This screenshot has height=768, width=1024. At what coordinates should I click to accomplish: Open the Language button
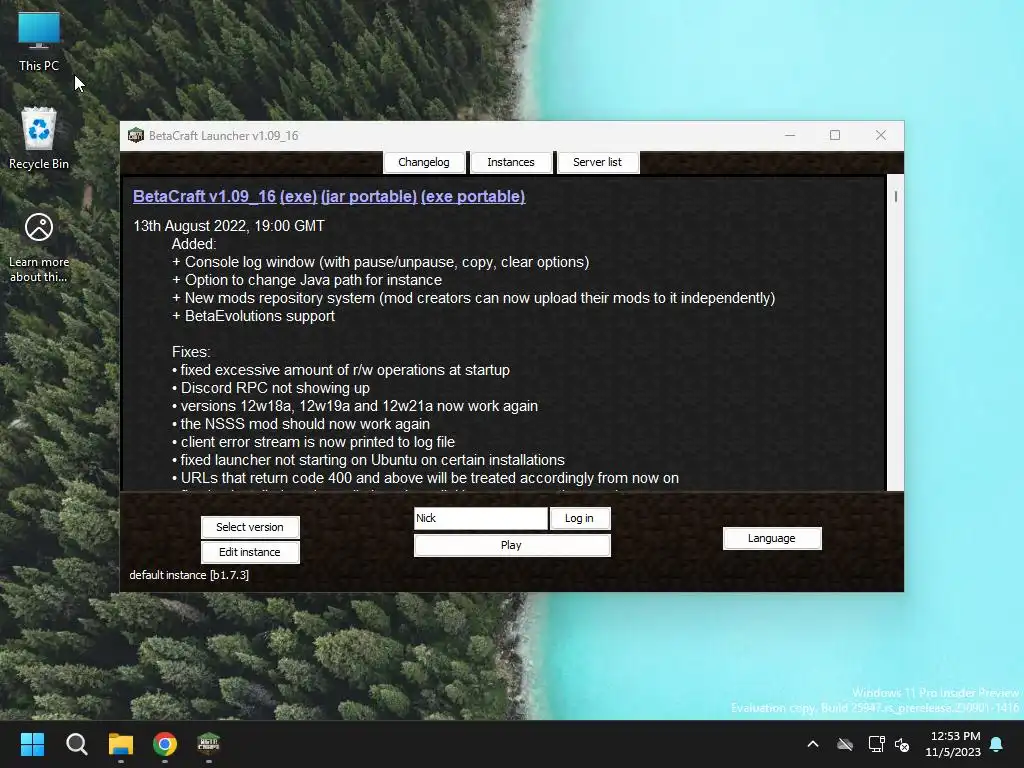[x=772, y=538]
